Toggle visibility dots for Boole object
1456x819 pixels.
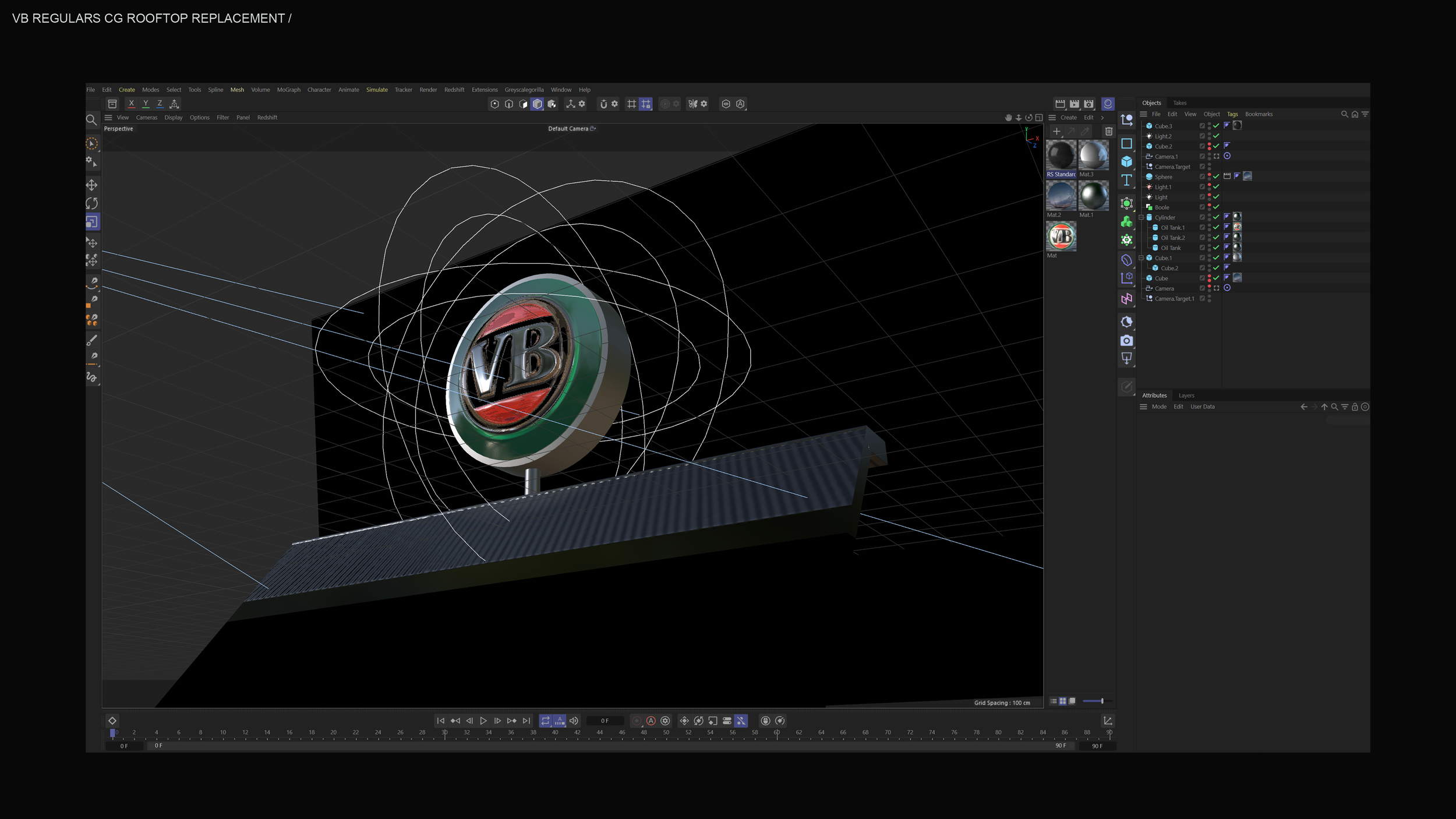(x=1209, y=207)
